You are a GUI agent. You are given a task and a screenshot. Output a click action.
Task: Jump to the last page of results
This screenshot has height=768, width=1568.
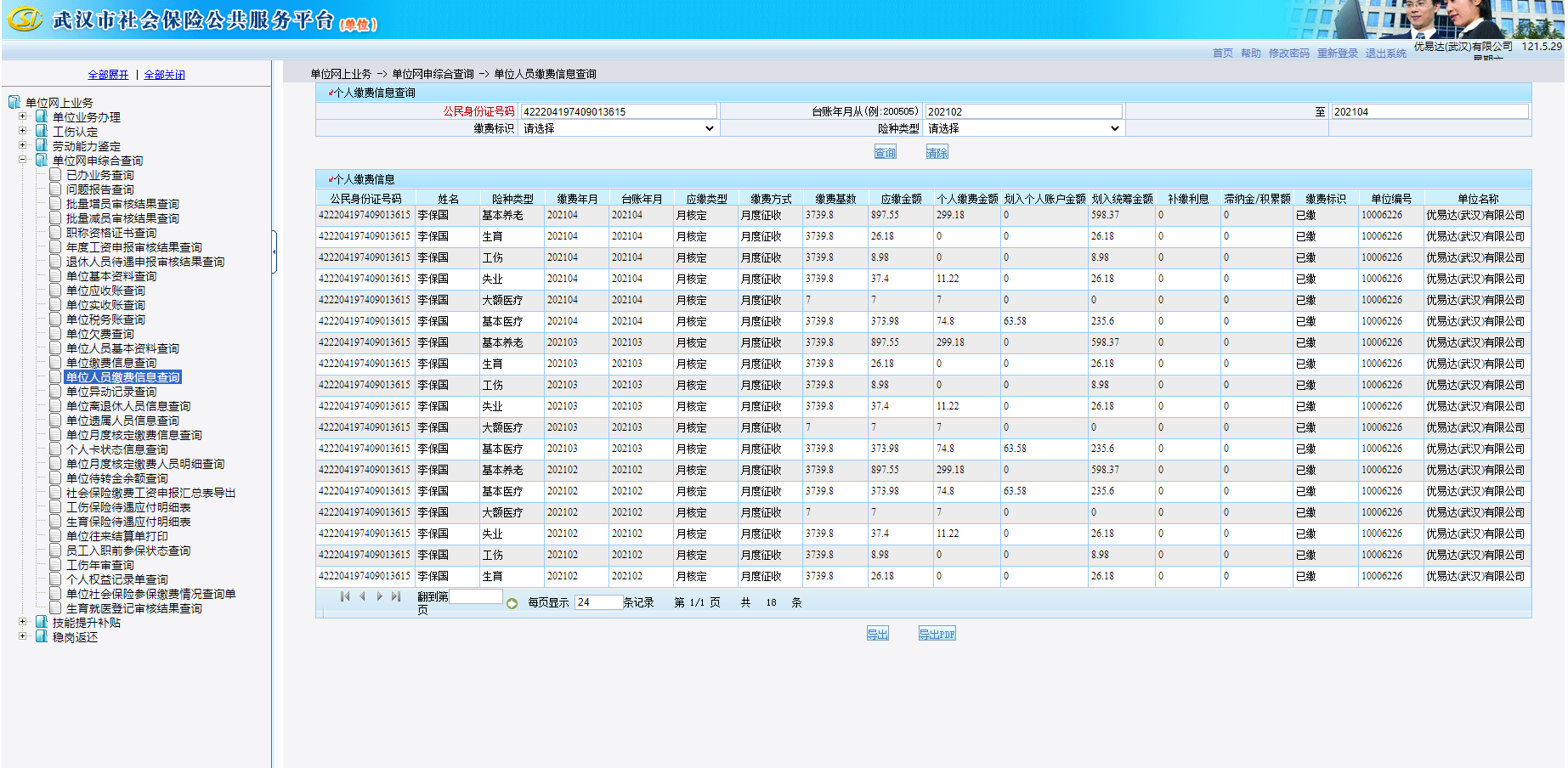tap(396, 596)
